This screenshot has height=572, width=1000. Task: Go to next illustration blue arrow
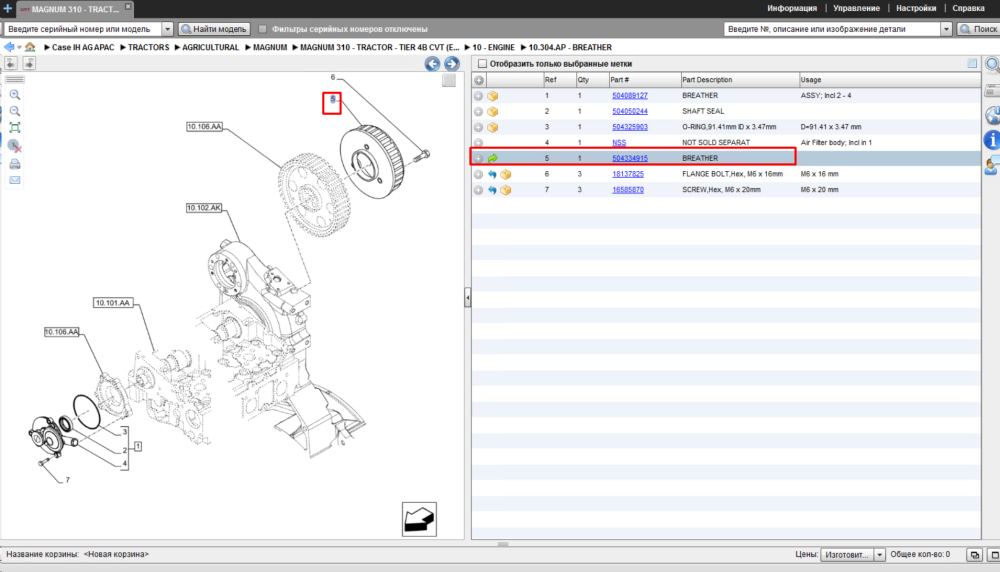pos(452,64)
